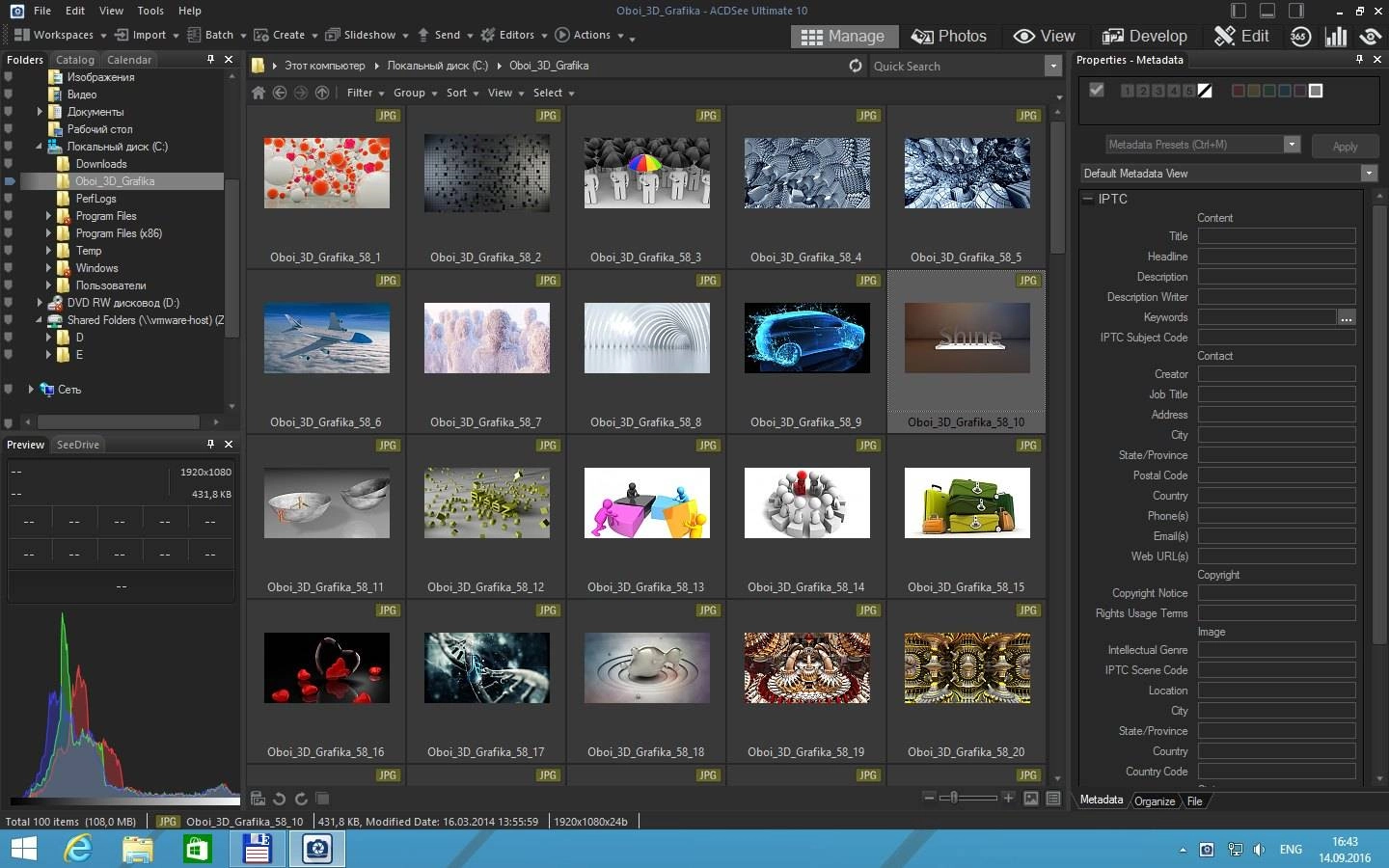Open the Tools menu
The width and height of the screenshot is (1389, 868).
tap(150, 11)
